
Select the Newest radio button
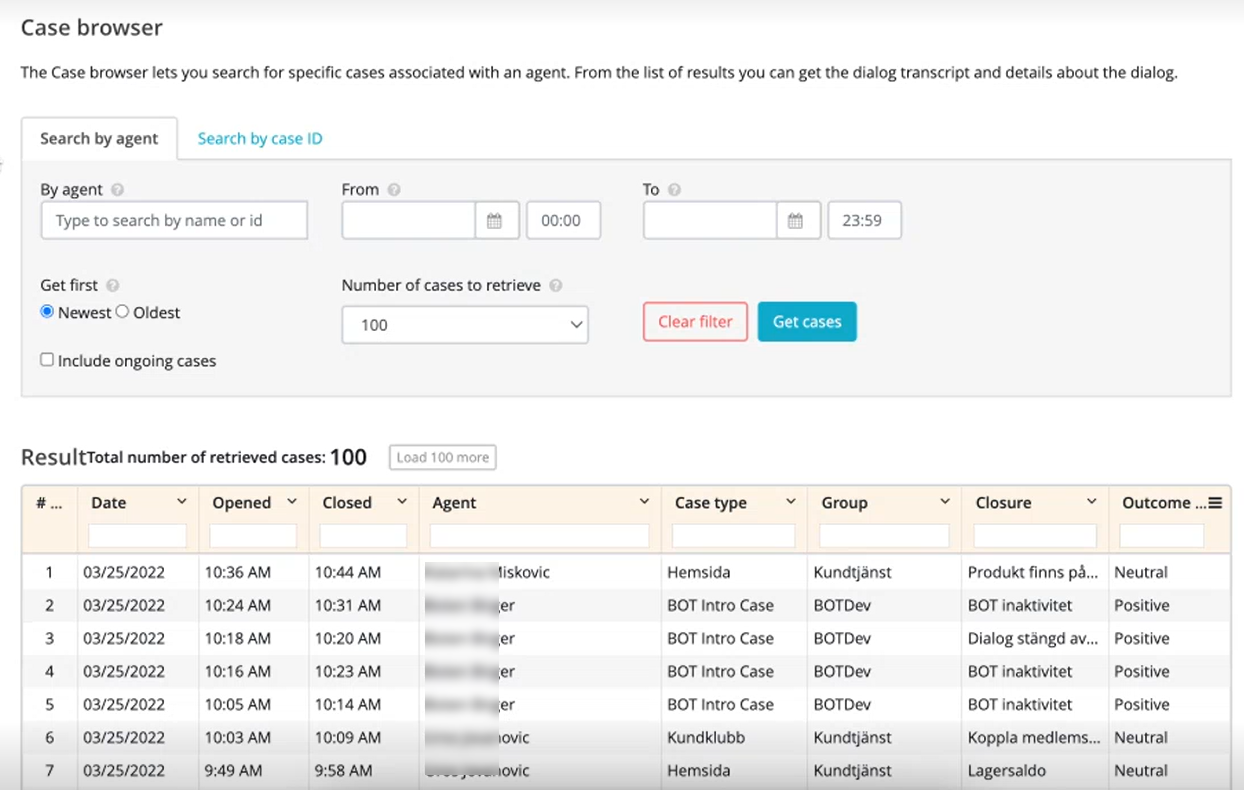pos(47,312)
